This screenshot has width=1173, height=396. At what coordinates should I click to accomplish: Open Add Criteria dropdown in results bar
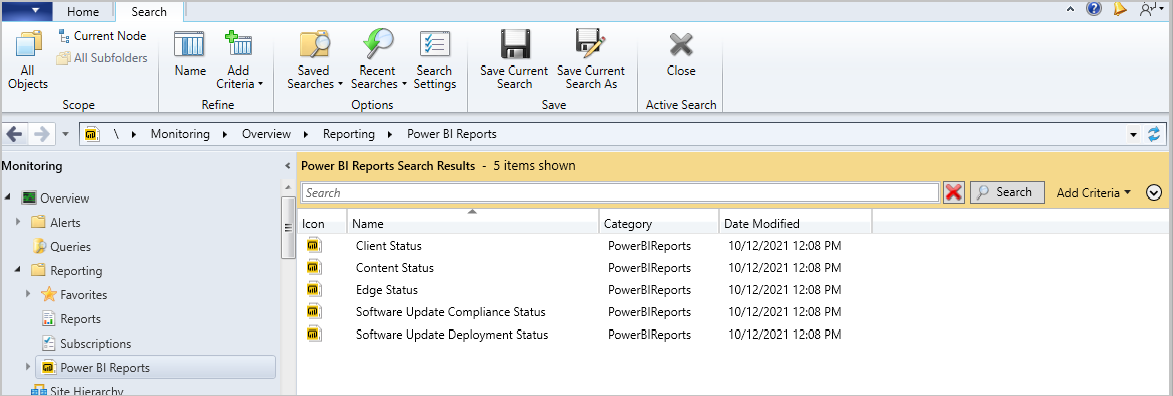(1094, 192)
